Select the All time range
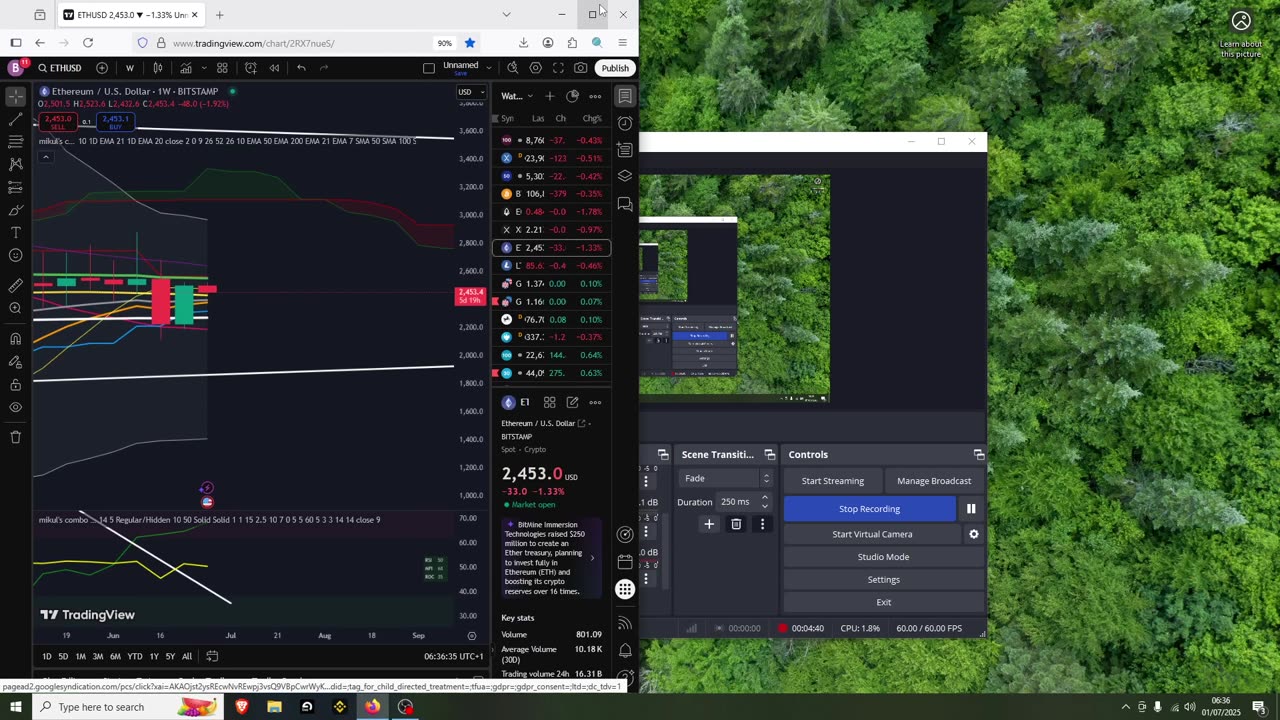The width and height of the screenshot is (1280, 720). [x=186, y=656]
